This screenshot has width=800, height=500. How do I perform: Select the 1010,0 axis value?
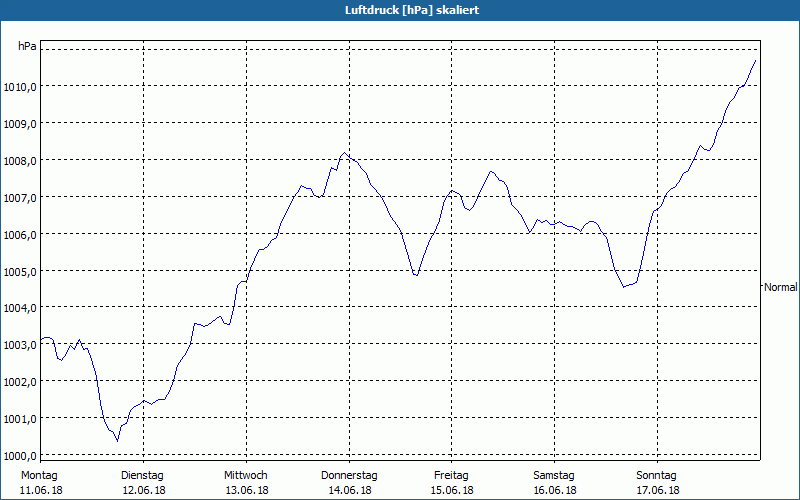pyautogui.click(x=20, y=87)
